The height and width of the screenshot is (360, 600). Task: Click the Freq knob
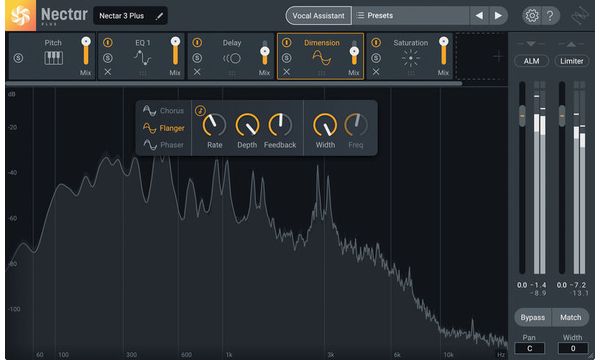[x=356, y=125]
